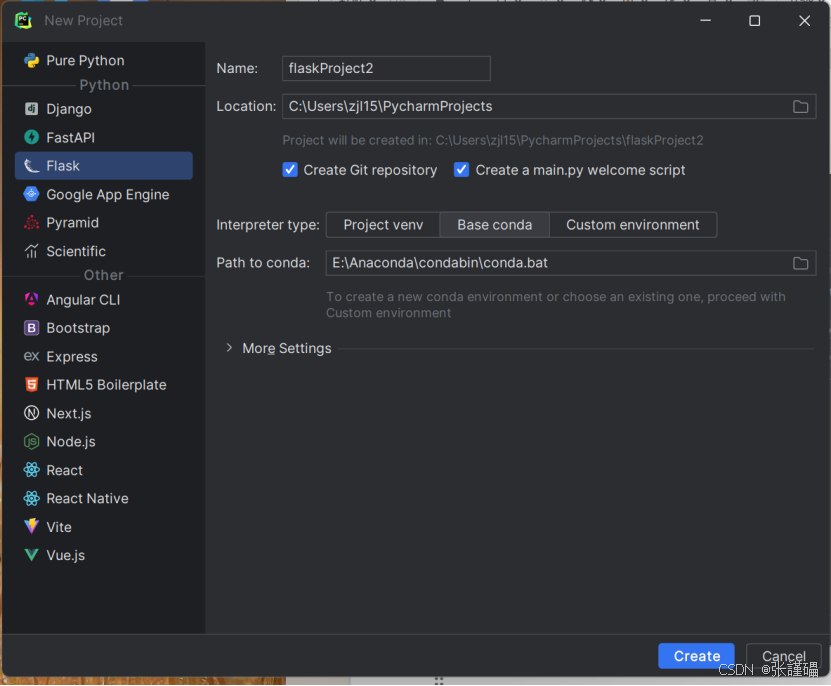Click the Pyramid red icon

click(x=31, y=223)
